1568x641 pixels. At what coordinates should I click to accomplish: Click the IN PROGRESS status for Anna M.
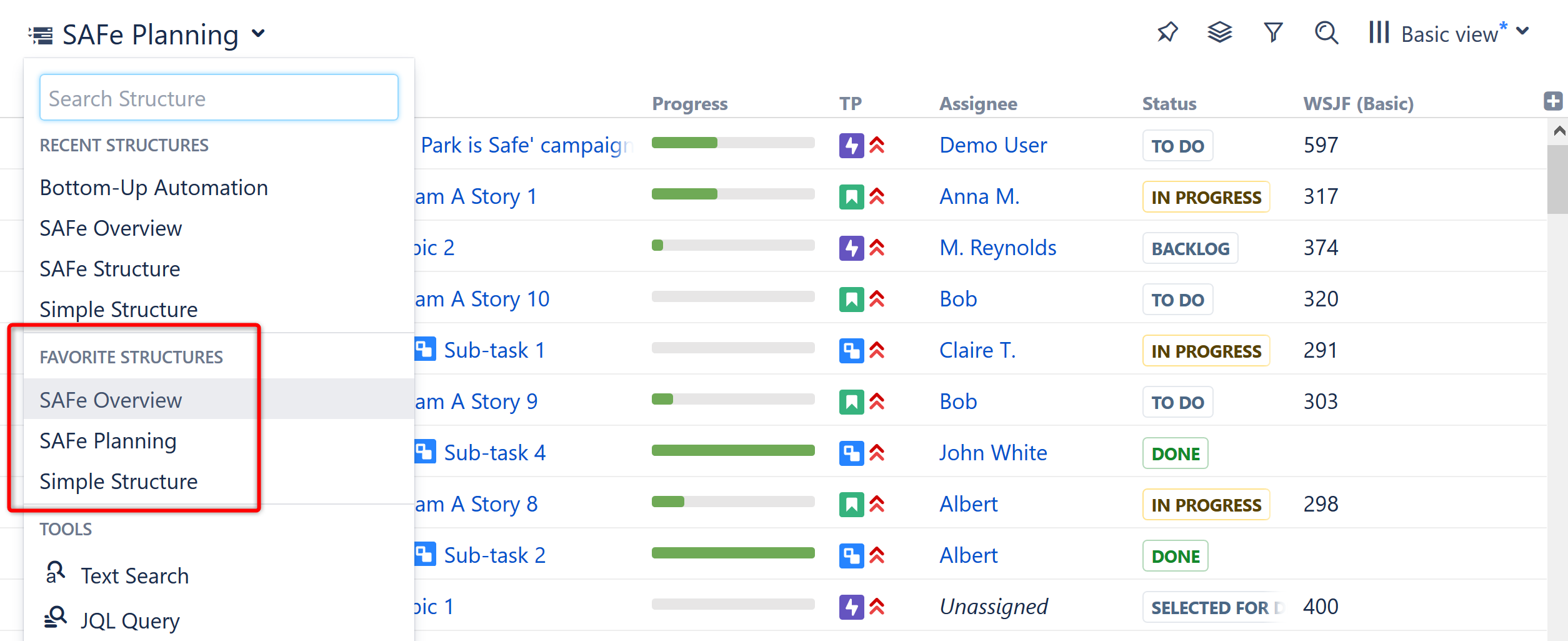1206,198
